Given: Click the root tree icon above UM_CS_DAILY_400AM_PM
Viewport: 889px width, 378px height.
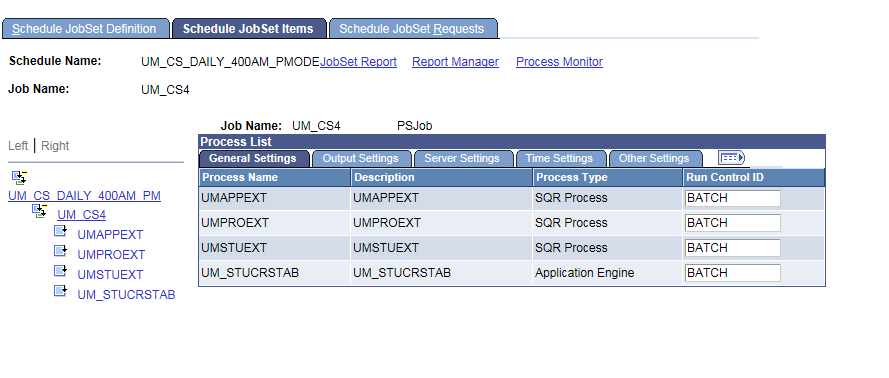Looking at the screenshot, I should tap(19, 177).
